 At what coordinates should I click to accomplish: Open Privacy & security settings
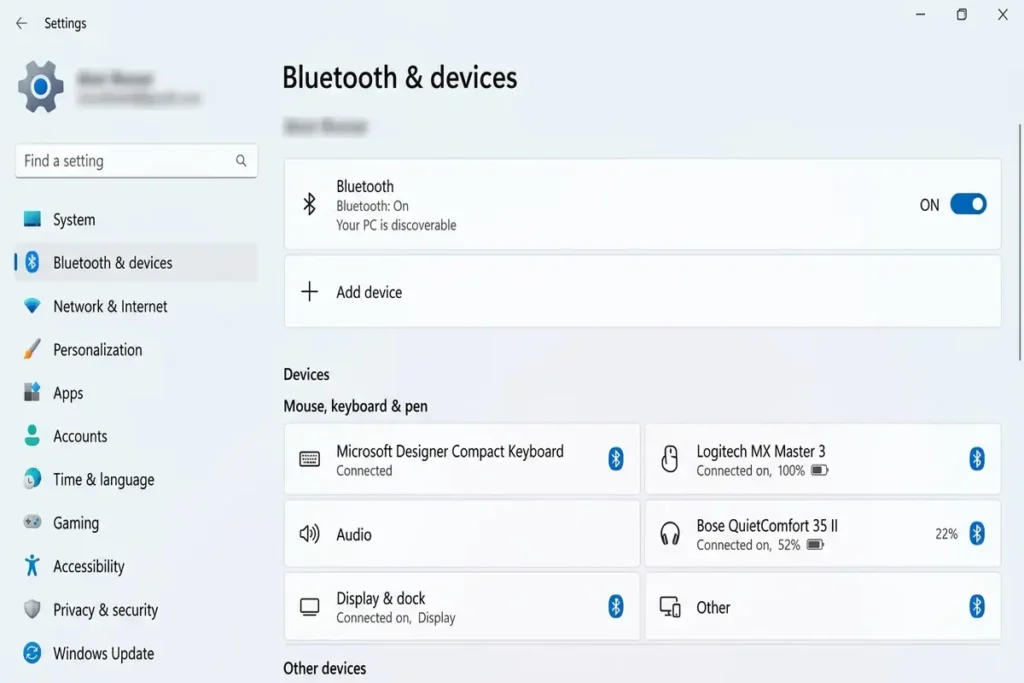(x=136, y=609)
